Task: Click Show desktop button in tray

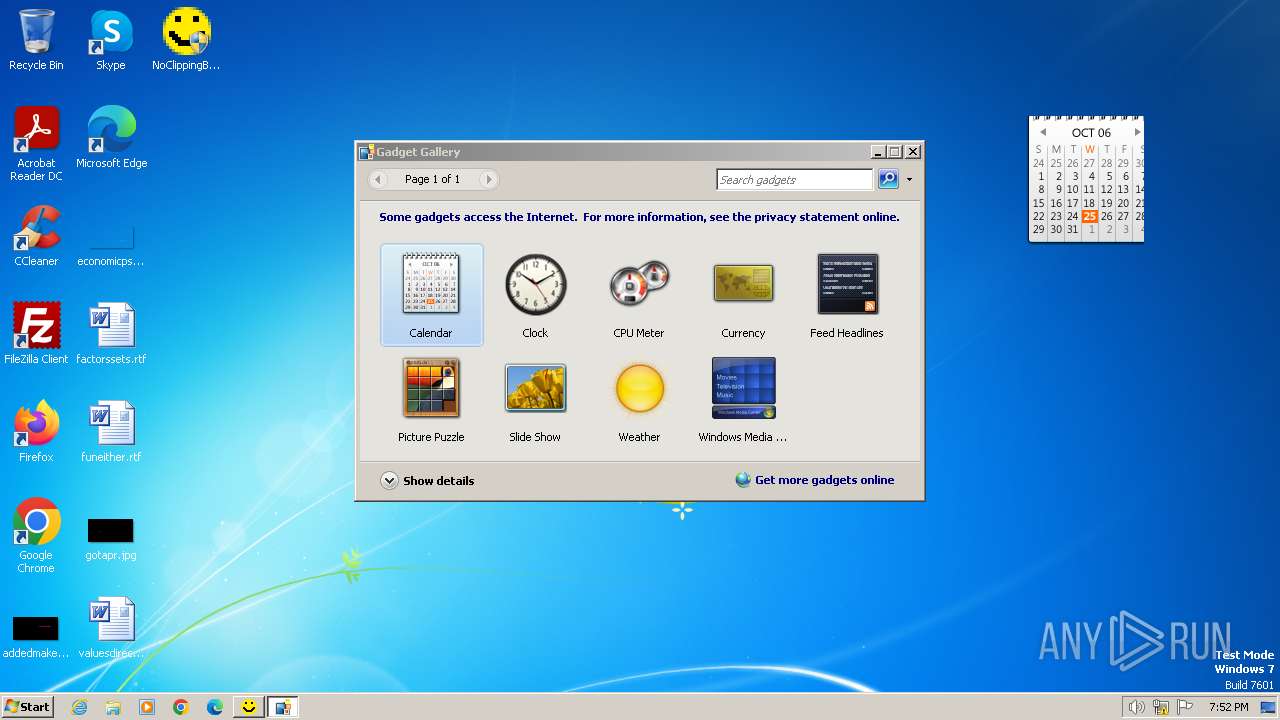Action: [x=1268, y=707]
